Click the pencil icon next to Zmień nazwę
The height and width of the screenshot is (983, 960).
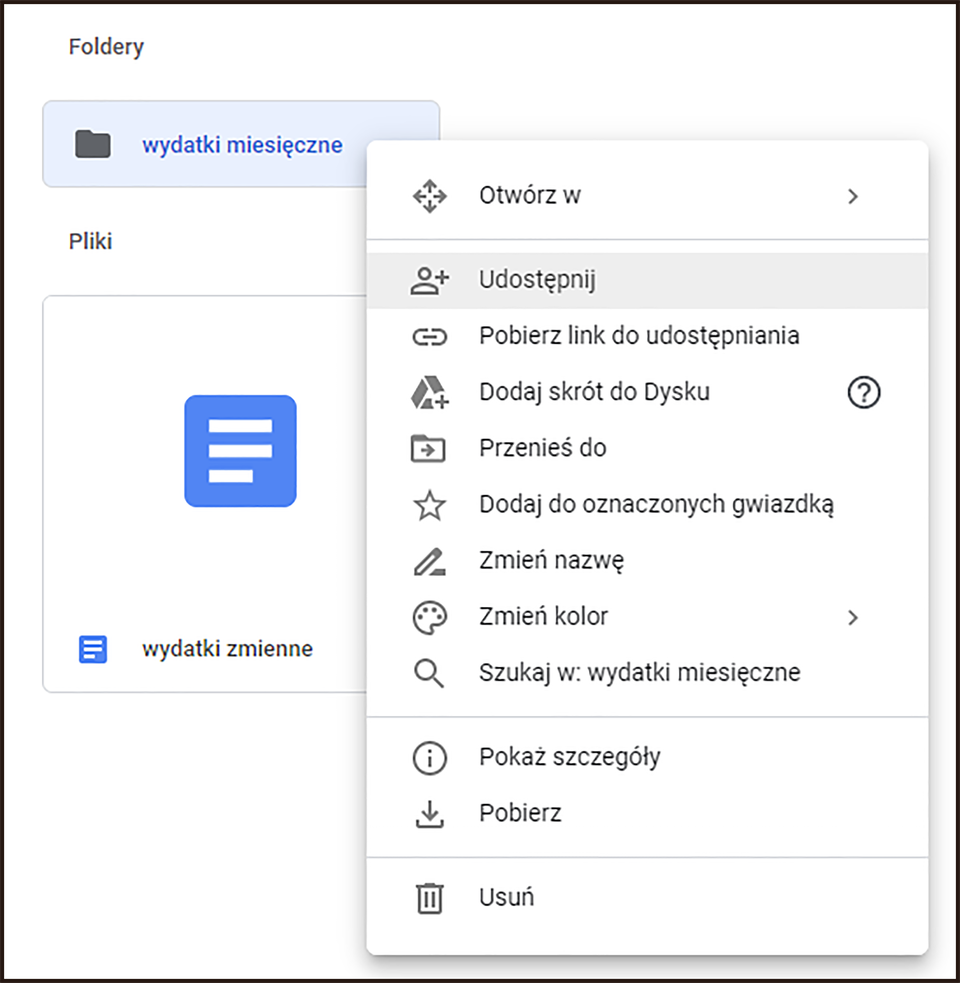tap(430, 560)
